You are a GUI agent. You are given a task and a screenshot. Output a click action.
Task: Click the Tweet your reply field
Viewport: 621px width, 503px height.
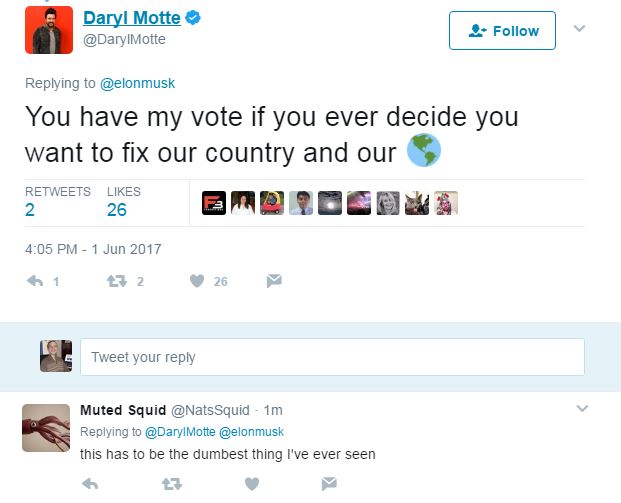click(331, 357)
